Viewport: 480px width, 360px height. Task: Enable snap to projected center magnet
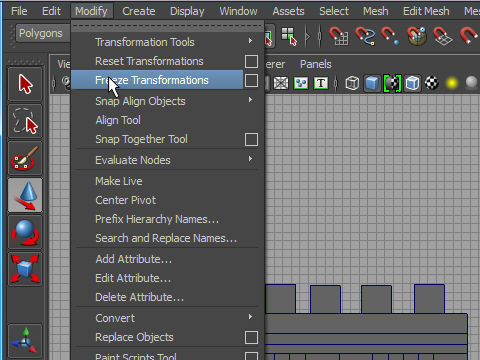pos(417,36)
